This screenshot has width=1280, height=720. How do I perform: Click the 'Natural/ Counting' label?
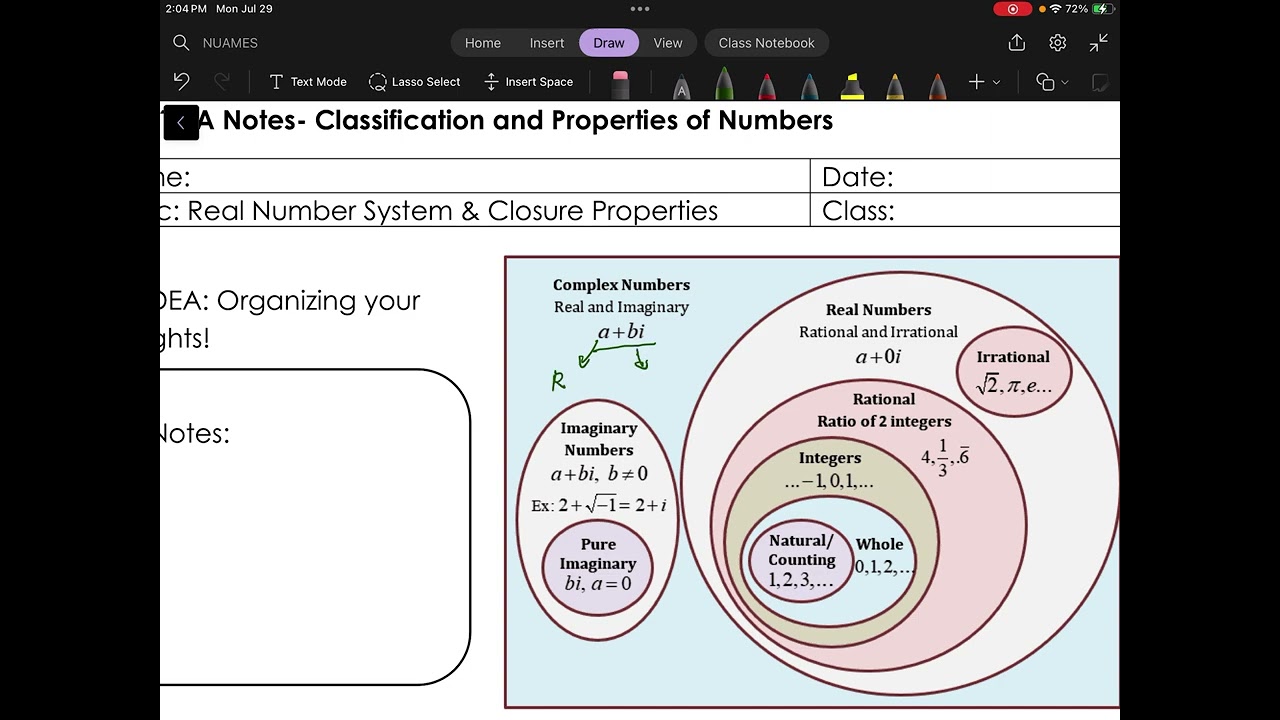[801, 550]
